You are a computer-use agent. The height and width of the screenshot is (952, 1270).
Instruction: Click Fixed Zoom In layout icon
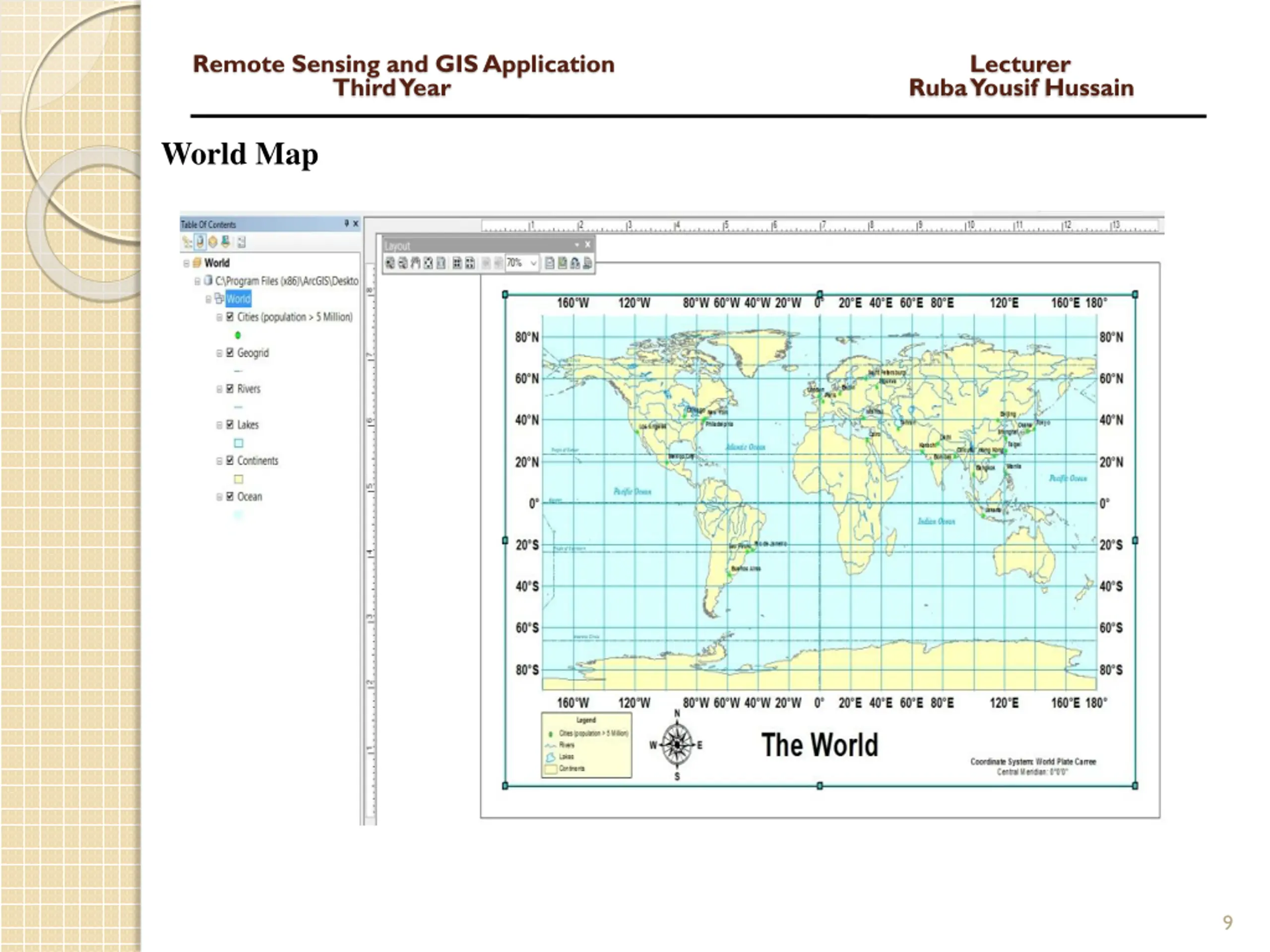(457, 263)
